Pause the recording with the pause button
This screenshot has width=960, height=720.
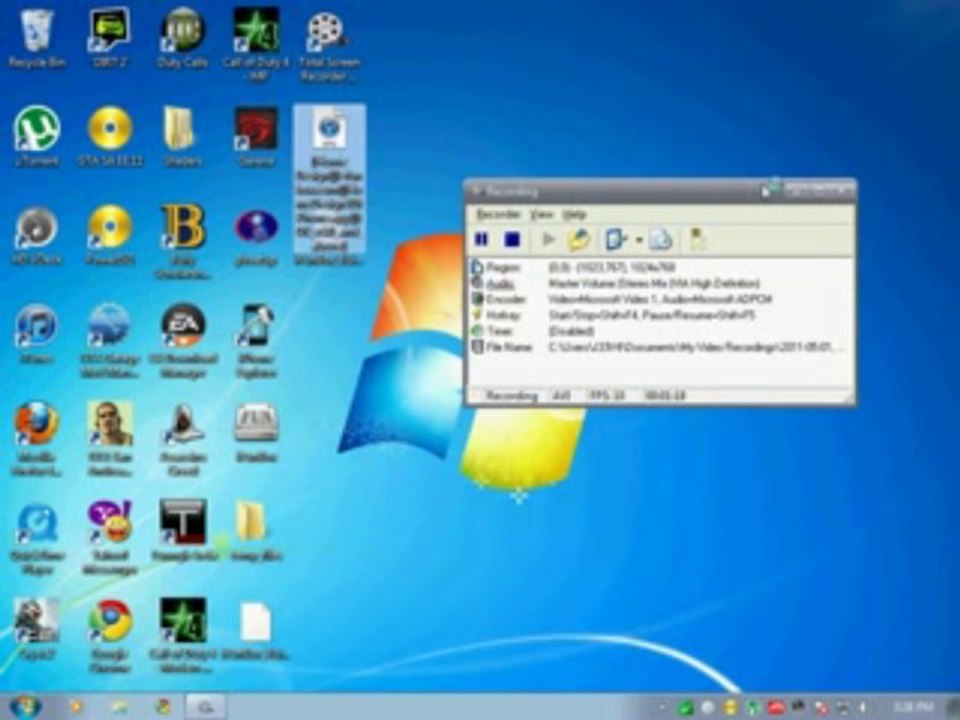tap(481, 239)
